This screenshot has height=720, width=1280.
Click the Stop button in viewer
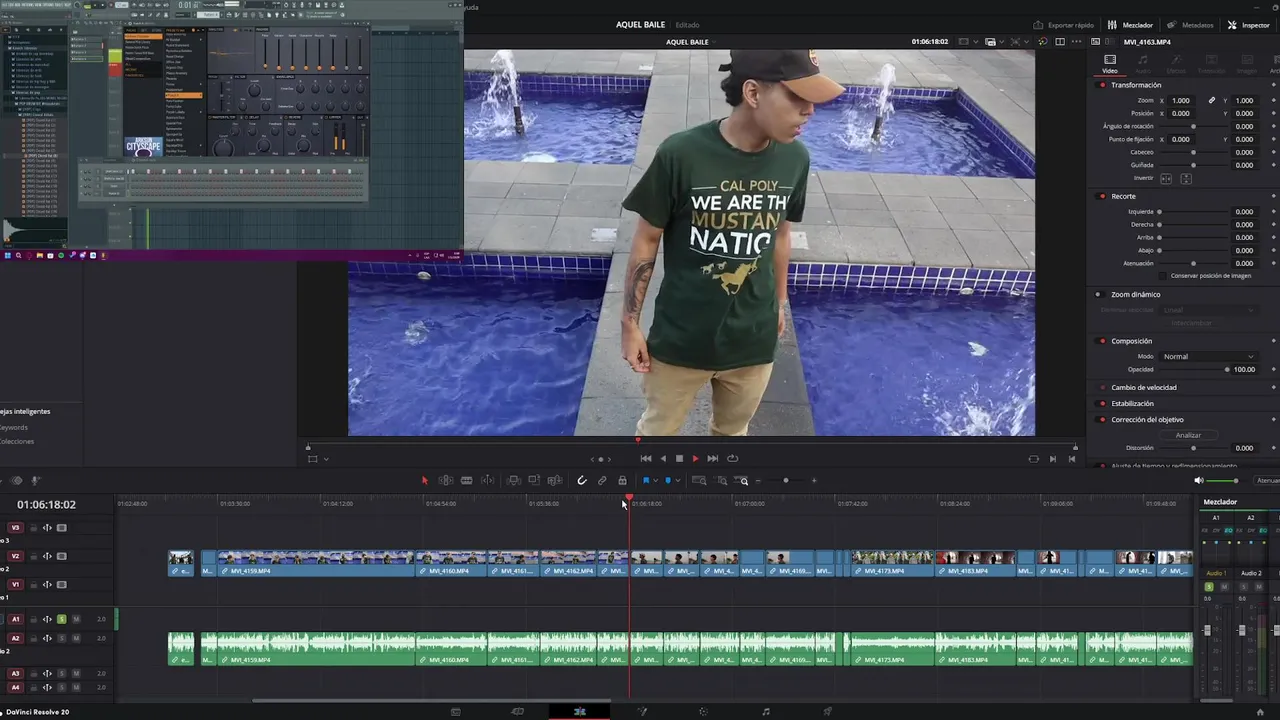tap(679, 459)
